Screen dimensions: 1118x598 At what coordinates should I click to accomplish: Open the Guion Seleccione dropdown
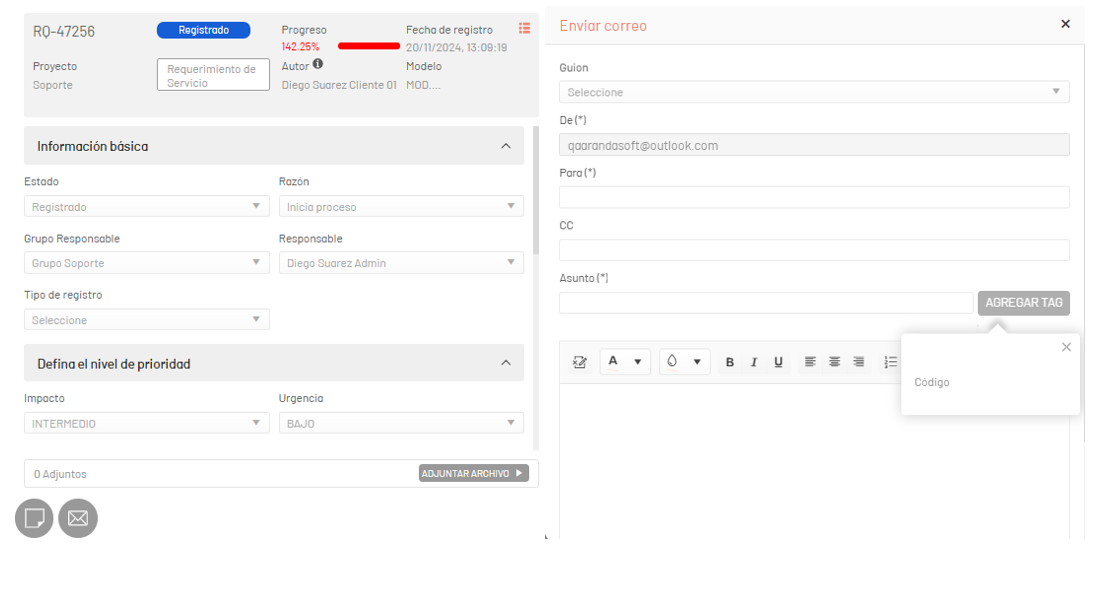click(814, 92)
